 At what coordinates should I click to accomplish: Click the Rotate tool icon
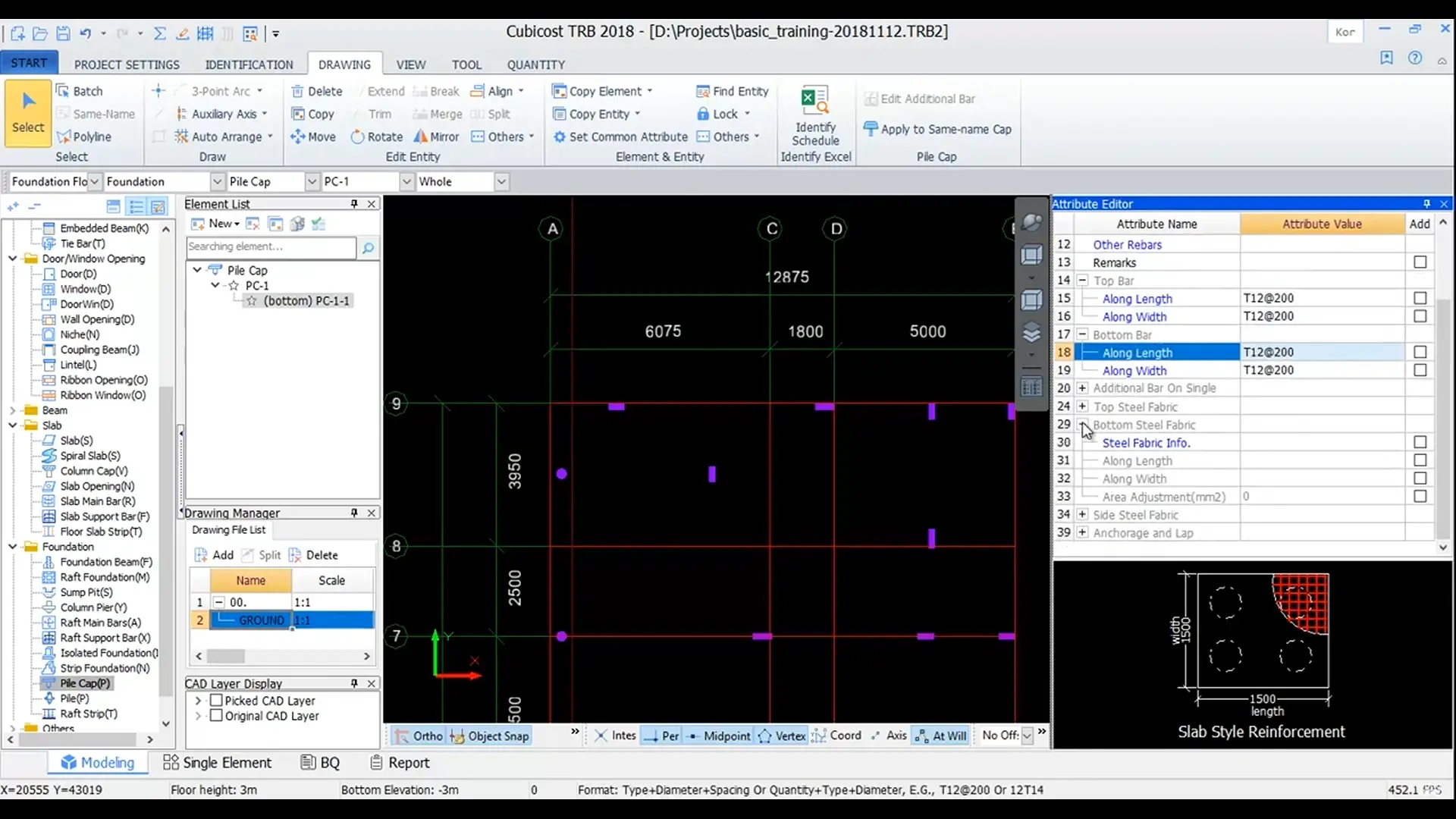[357, 136]
